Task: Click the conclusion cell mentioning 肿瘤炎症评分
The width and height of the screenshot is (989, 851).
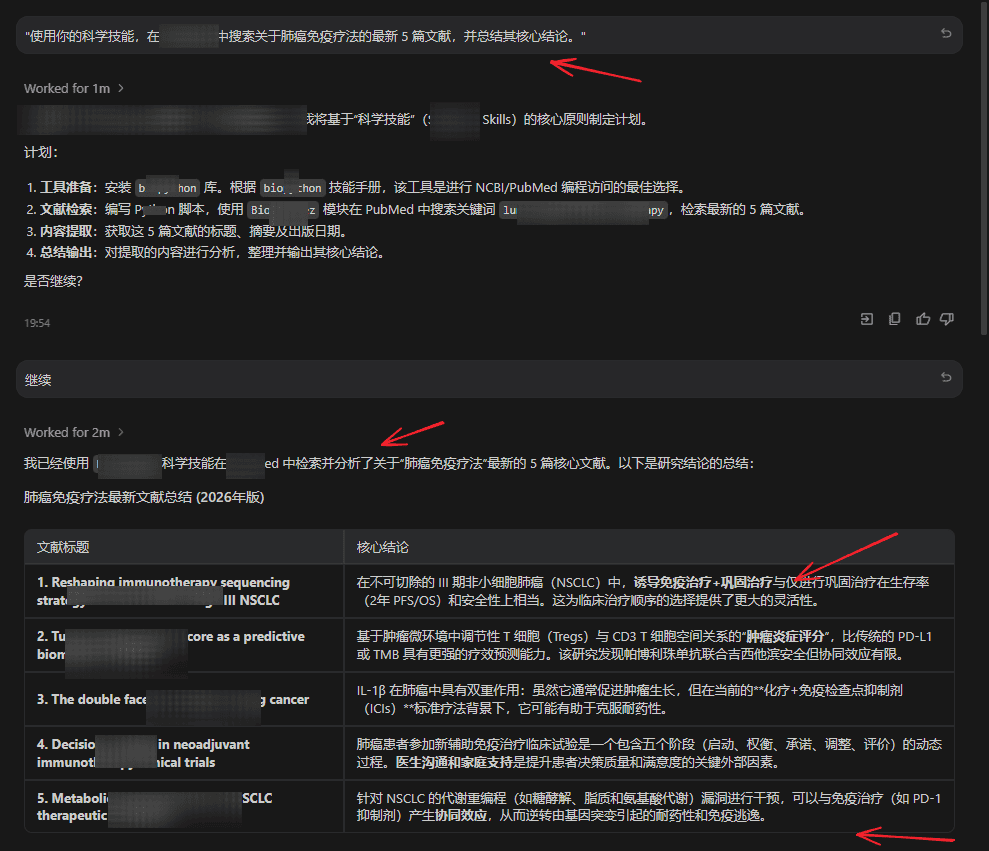Action: click(x=649, y=645)
